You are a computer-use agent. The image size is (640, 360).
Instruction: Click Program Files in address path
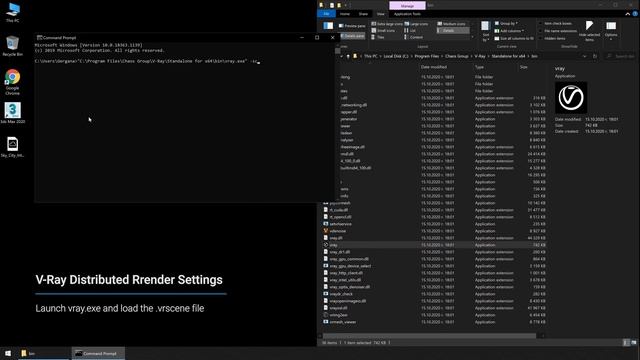click(427, 56)
